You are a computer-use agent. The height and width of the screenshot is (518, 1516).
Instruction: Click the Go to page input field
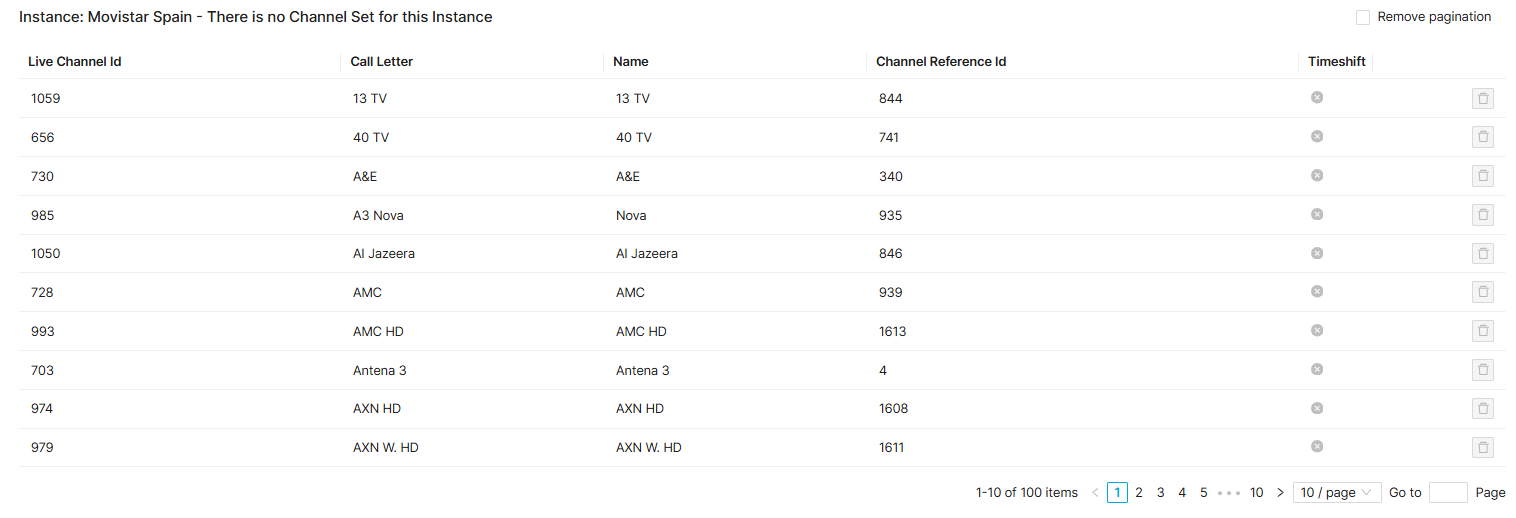pyautogui.click(x=1448, y=492)
